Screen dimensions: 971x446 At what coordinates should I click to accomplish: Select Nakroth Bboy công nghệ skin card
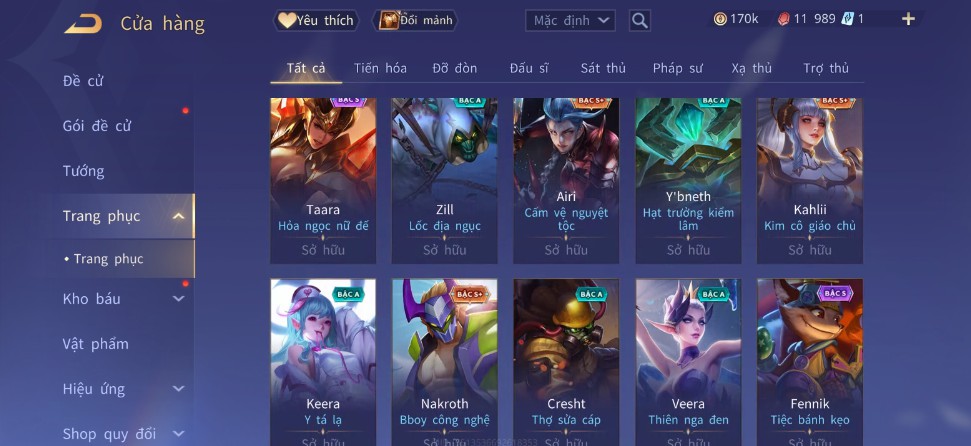(x=445, y=362)
